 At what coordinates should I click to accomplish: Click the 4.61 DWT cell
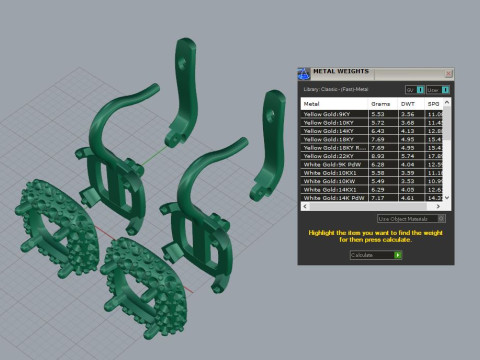tap(411, 198)
